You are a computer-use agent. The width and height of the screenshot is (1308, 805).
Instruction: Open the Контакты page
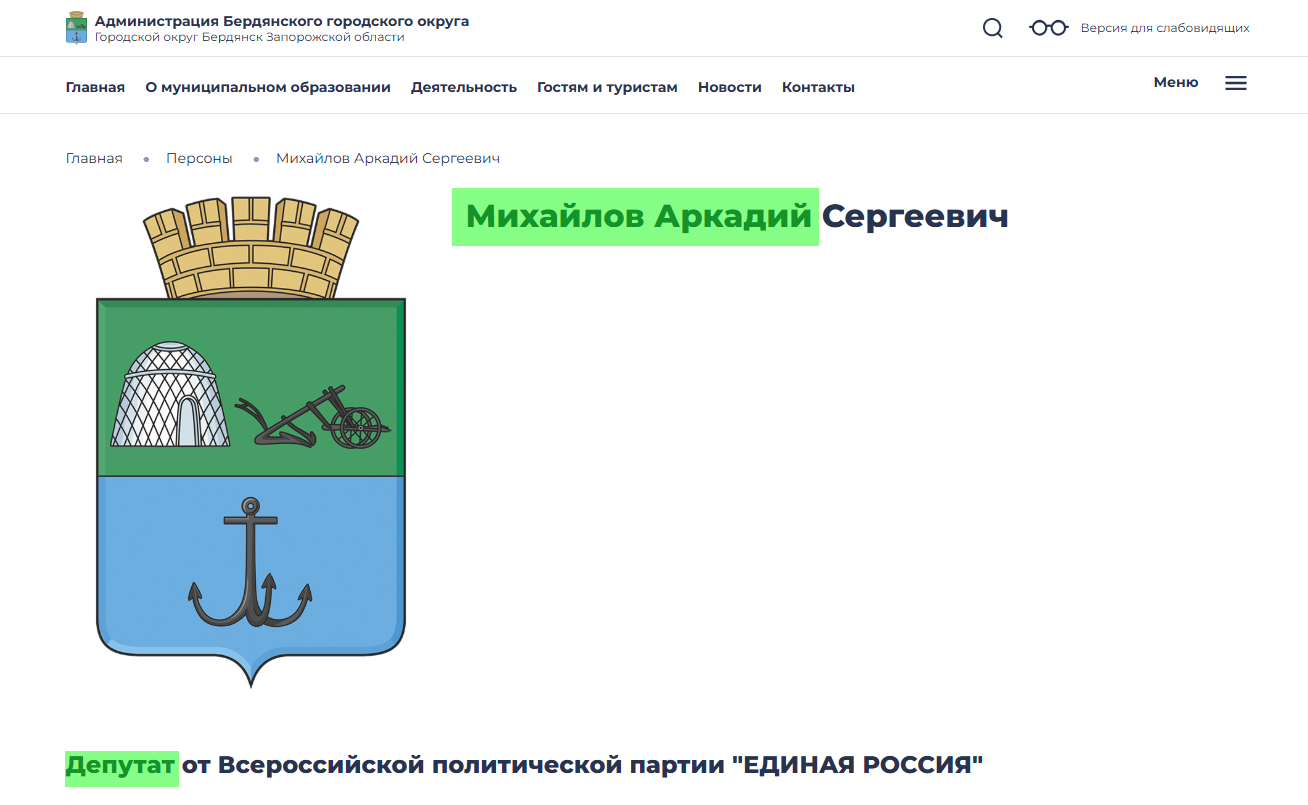pos(817,87)
